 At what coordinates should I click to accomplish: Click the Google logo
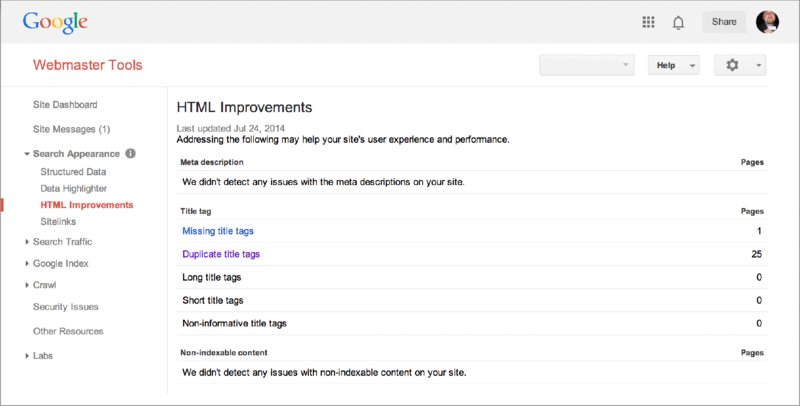coord(55,21)
